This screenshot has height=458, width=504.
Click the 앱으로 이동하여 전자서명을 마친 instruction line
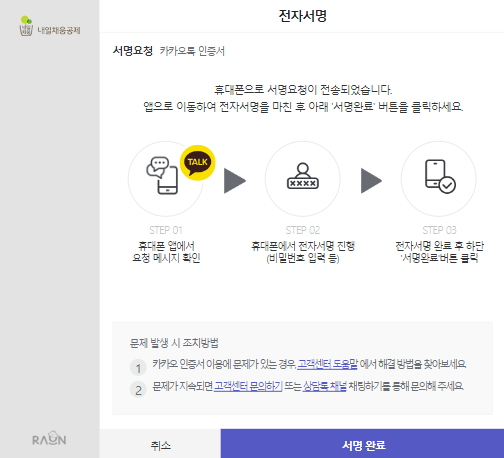click(303, 107)
